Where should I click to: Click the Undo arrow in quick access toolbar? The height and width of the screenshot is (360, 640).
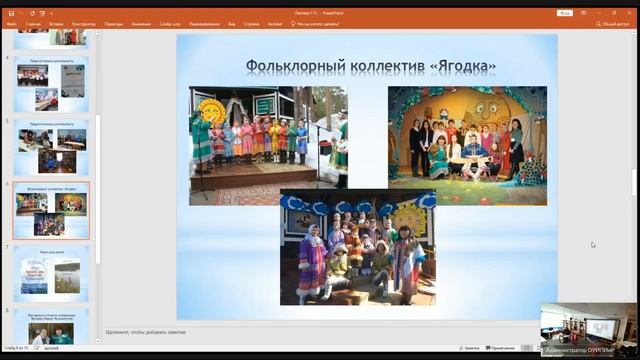21,13
